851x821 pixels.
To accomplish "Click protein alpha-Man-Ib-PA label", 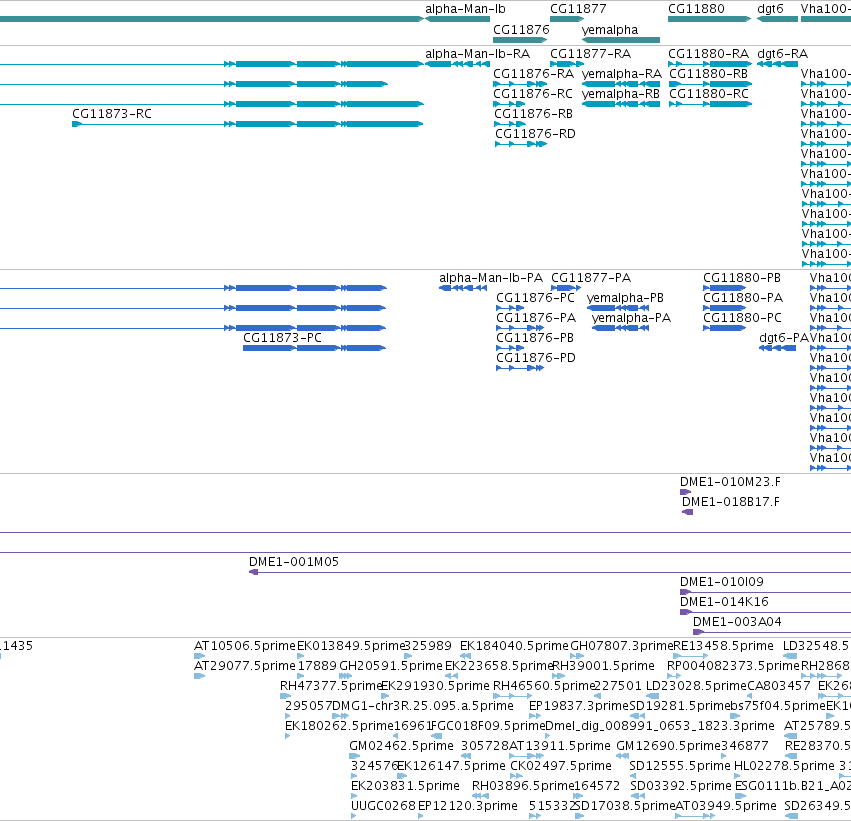I will tap(491, 278).
